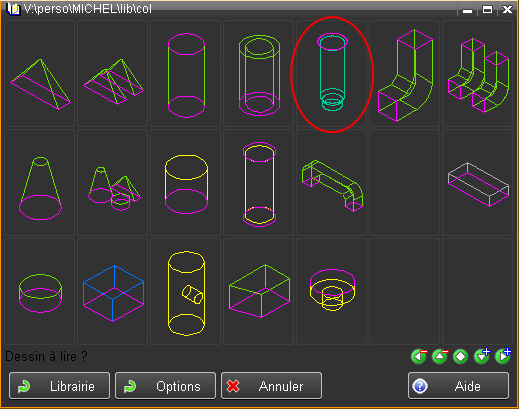Pick the double elbow duct assembly thumbnail

click(477, 74)
